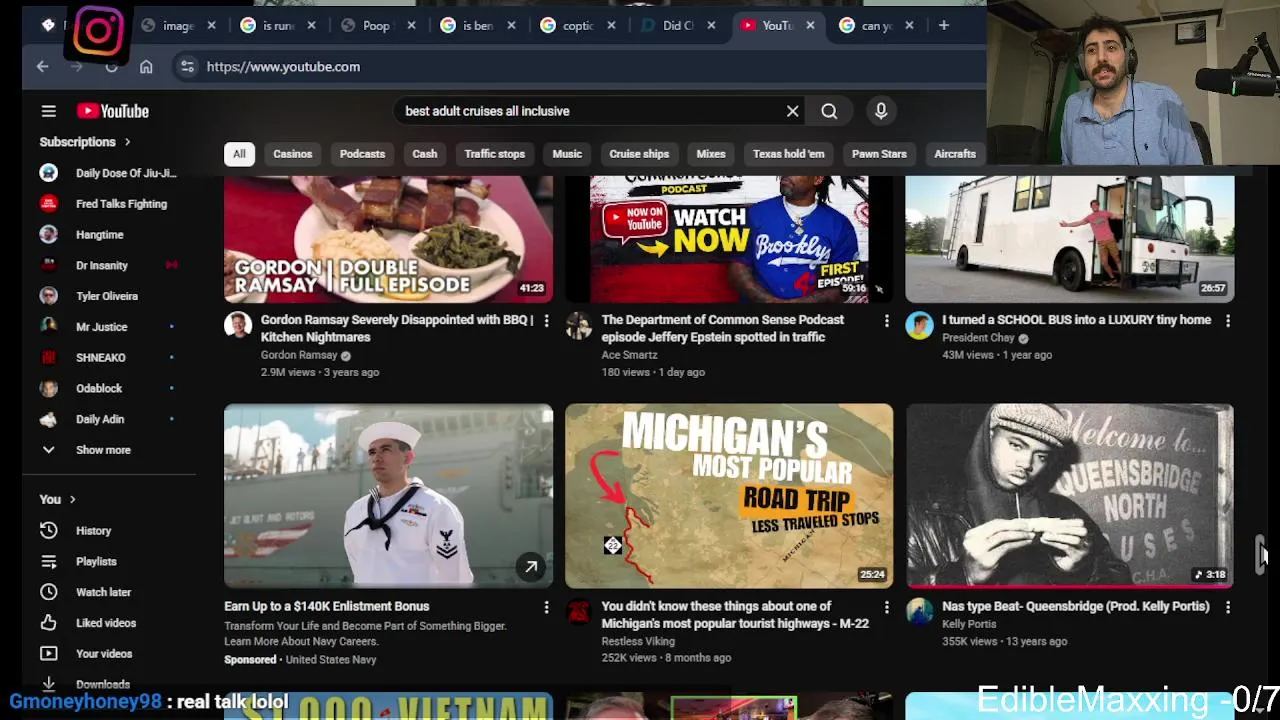The image size is (1280, 720).
Task: Play Michigan's Most Popular Road Trip thumbnail
Action: coord(729,495)
